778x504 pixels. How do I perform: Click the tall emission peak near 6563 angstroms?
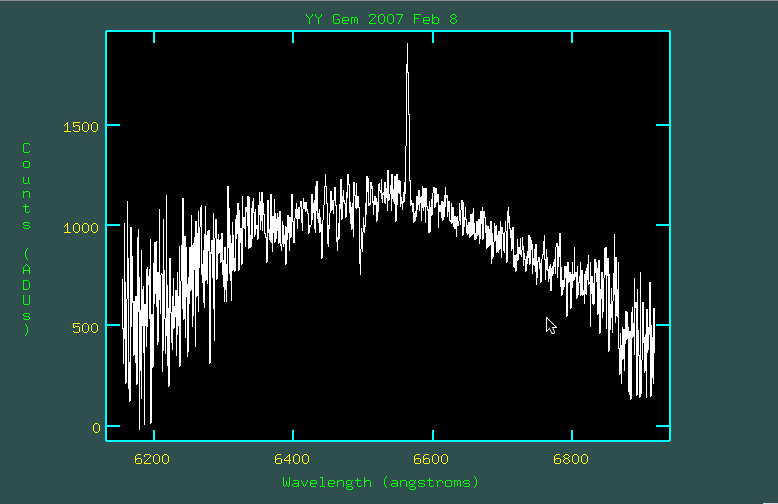(x=407, y=119)
